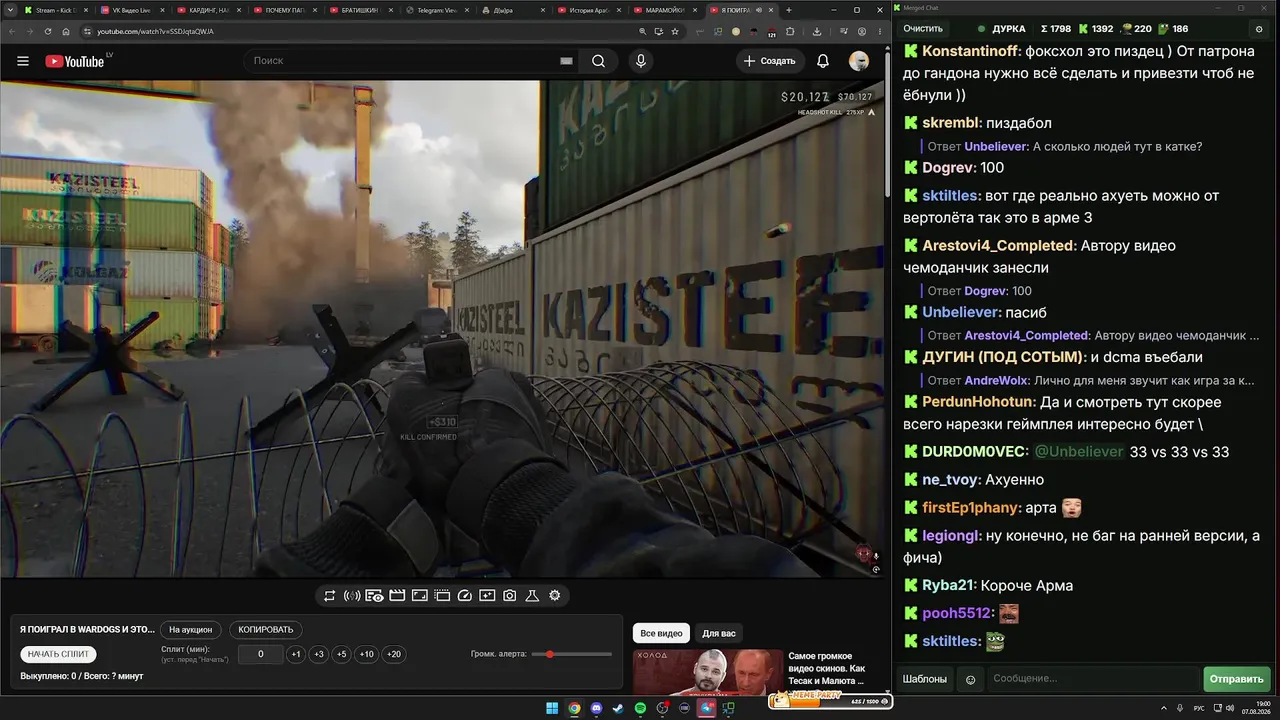Click the player toolbar icon with an eye

(x=374, y=596)
